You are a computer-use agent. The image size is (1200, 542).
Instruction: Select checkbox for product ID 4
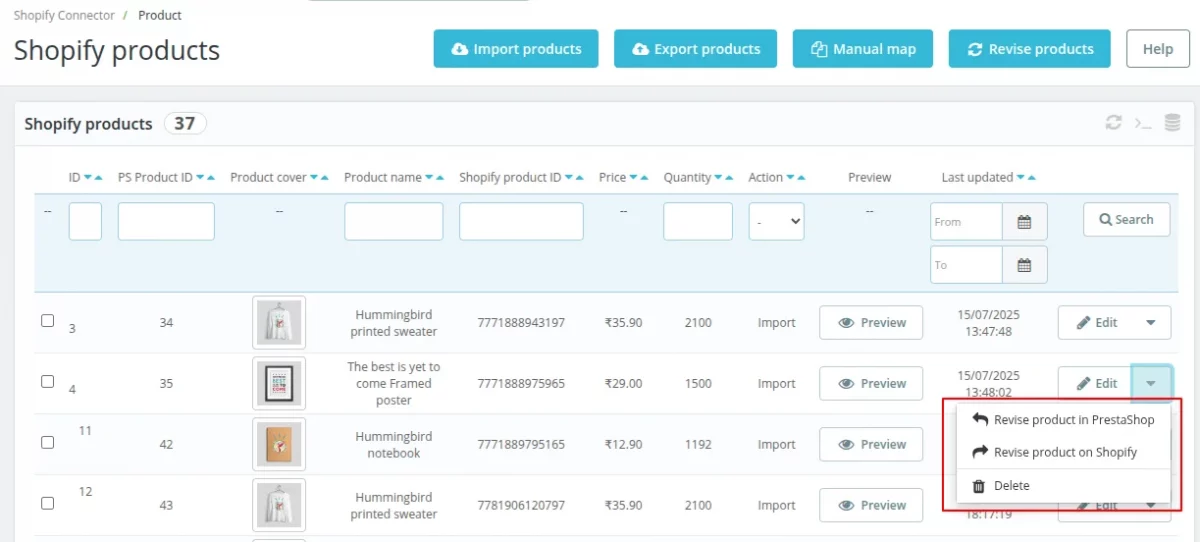(x=47, y=381)
